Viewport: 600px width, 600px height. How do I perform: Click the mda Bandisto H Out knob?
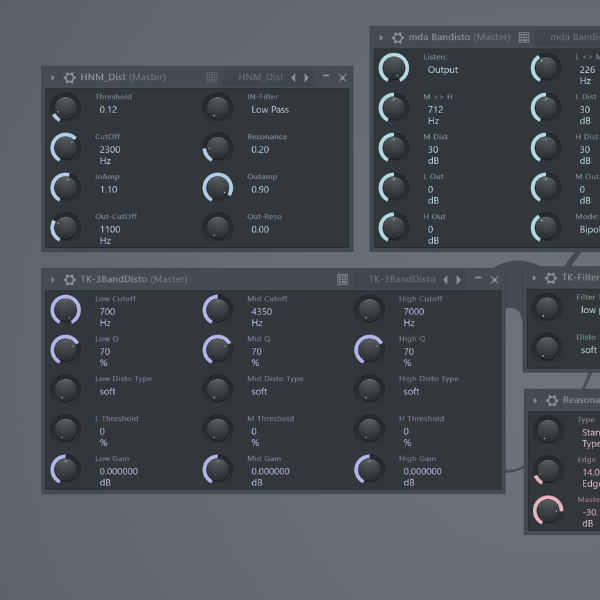click(394, 228)
